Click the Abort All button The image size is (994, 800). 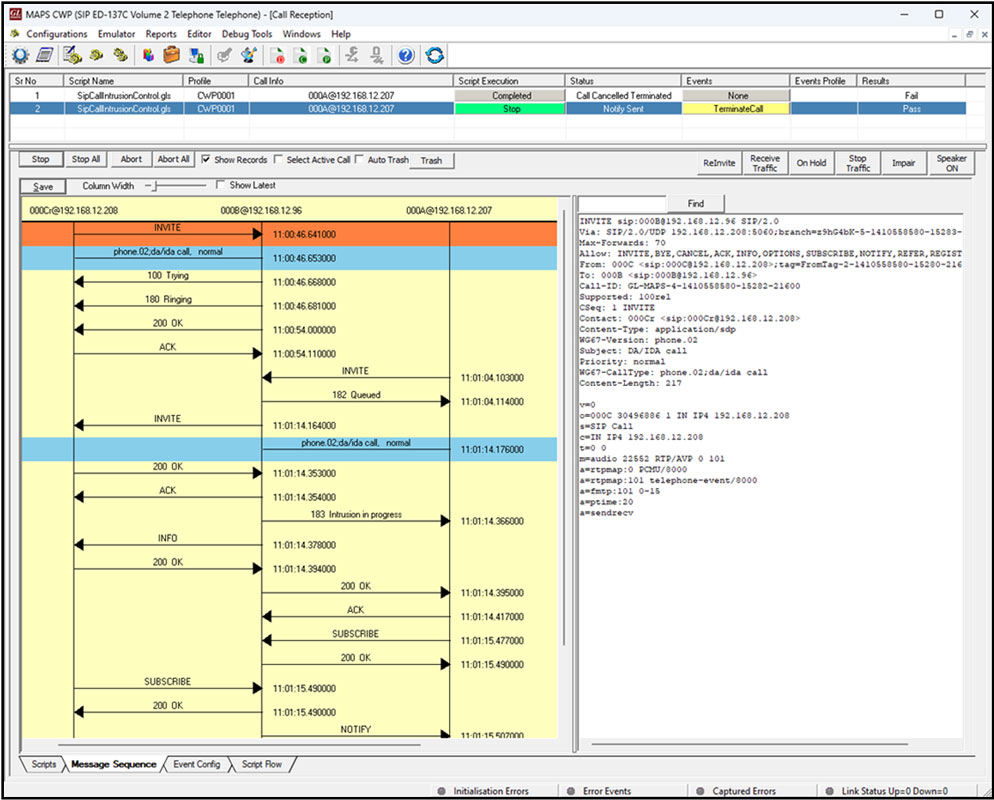[x=173, y=159]
